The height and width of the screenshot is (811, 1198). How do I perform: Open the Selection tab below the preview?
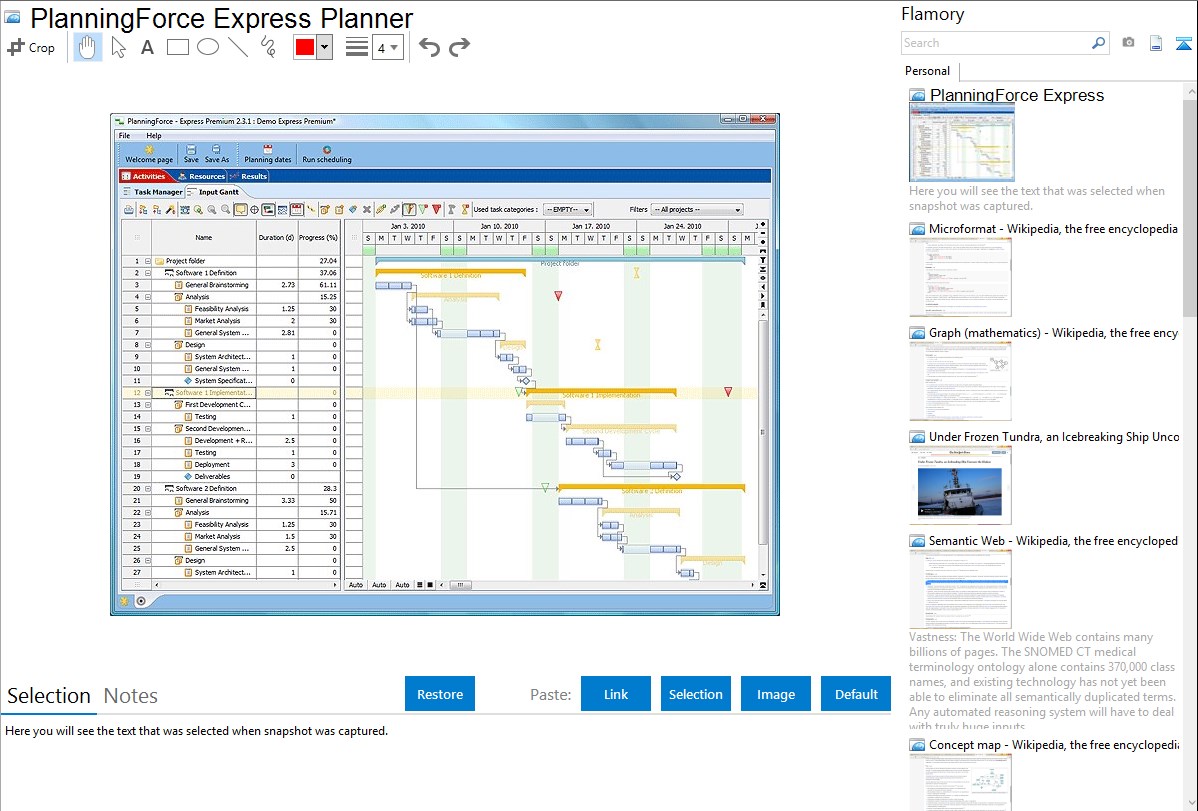49,696
